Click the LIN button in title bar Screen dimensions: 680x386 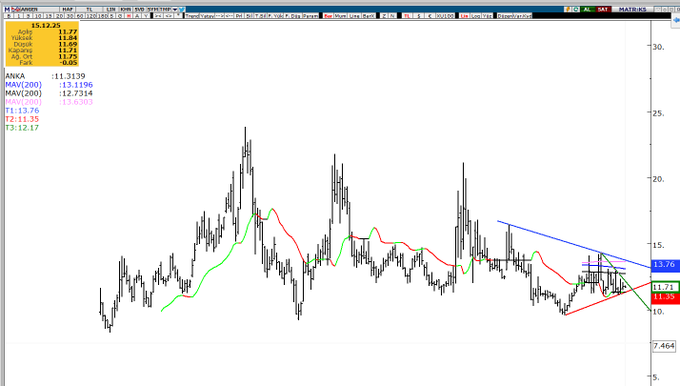(111, 9)
